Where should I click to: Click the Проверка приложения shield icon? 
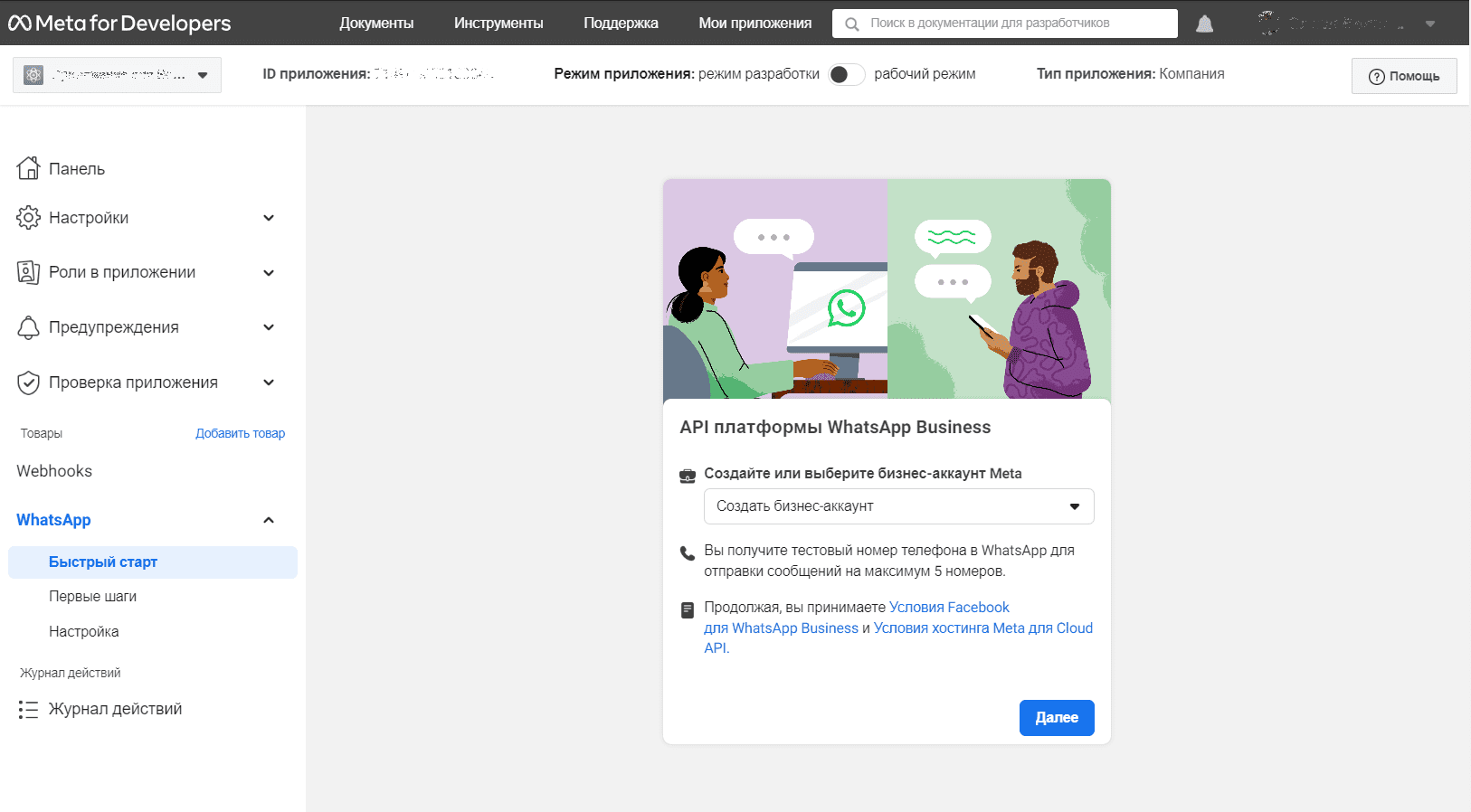coord(28,382)
